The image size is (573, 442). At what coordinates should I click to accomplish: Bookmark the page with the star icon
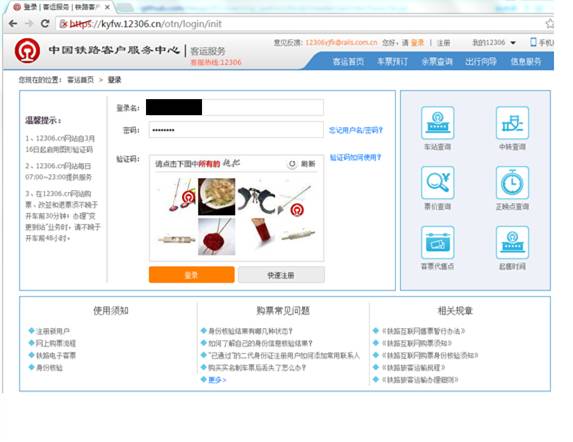(x=549, y=24)
